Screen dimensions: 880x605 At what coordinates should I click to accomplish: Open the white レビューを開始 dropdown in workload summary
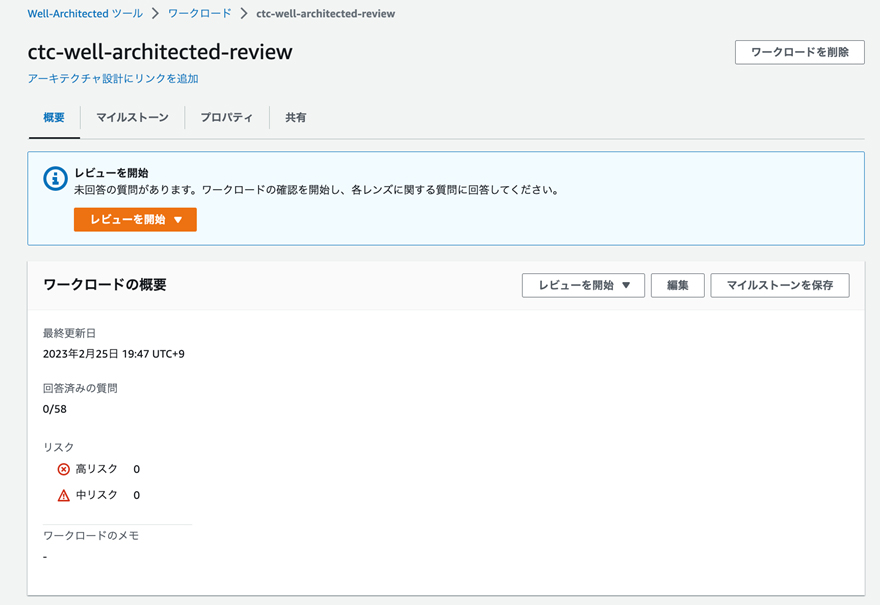tap(583, 285)
